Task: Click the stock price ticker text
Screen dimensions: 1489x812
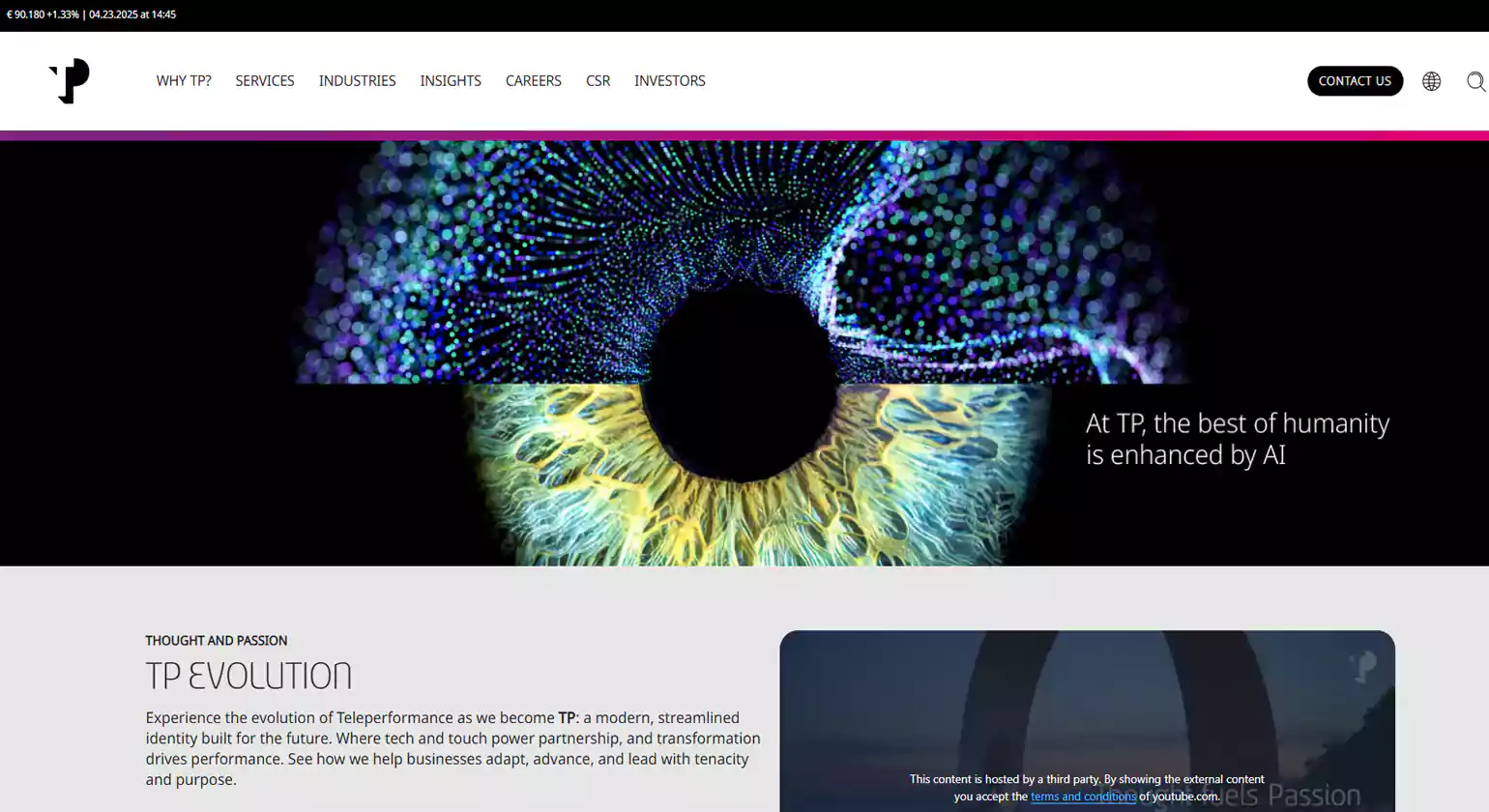Action: click(x=91, y=14)
